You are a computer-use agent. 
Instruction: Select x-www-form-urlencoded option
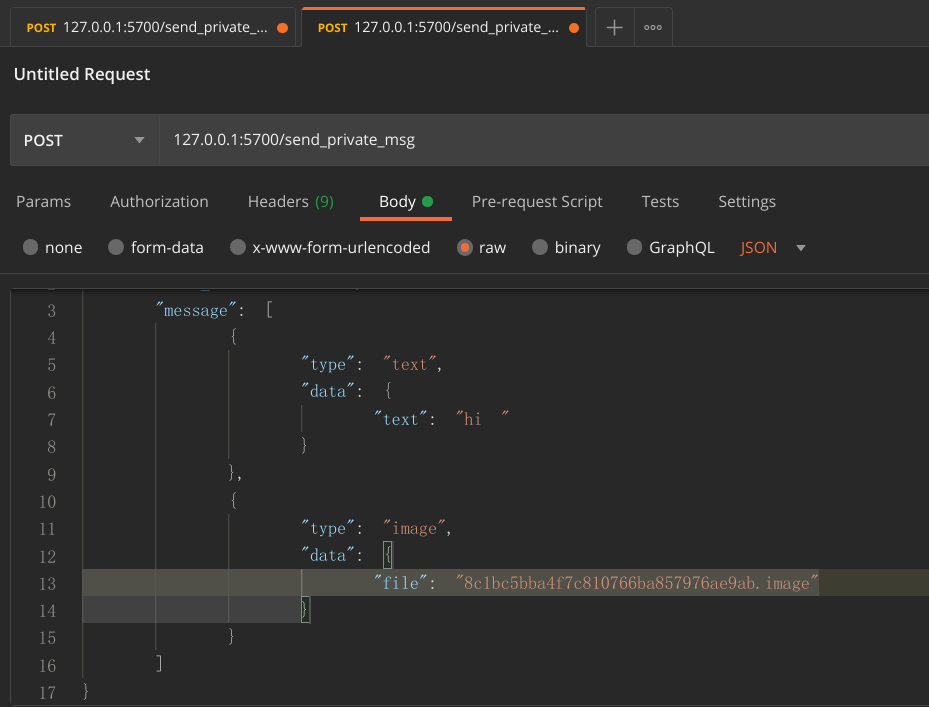click(x=330, y=247)
